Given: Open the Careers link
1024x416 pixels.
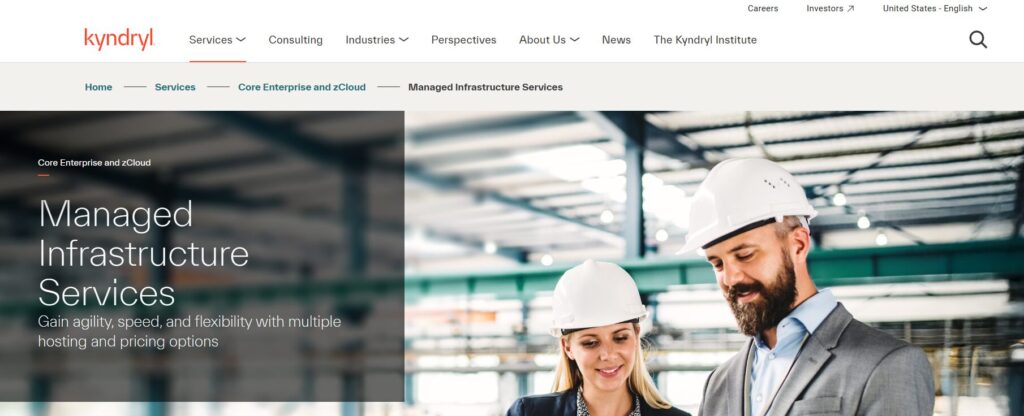Looking at the screenshot, I should 763,8.
